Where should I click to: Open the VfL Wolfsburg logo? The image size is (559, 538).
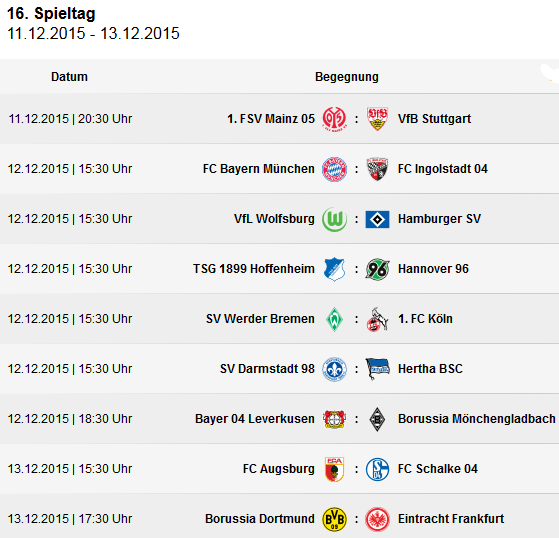coord(334,219)
